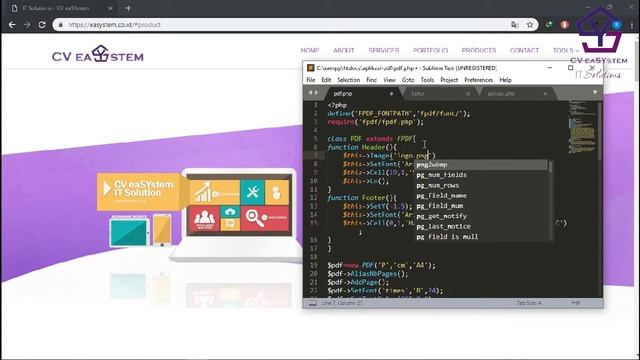Click the red shield extension icon
This screenshot has height=360, width=640.
(x=564, y=25)
